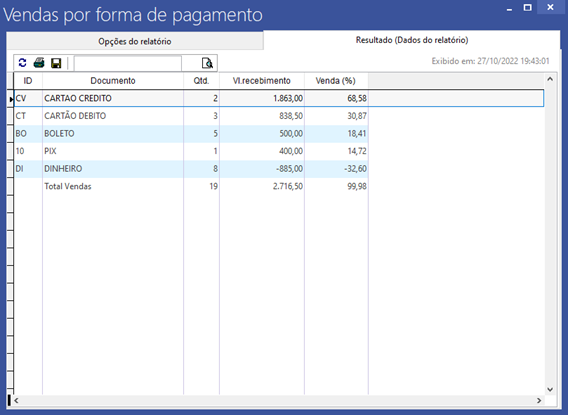Click the Venda (%) column header
This screenshot has width=568, height=415.
click(336, 81)
